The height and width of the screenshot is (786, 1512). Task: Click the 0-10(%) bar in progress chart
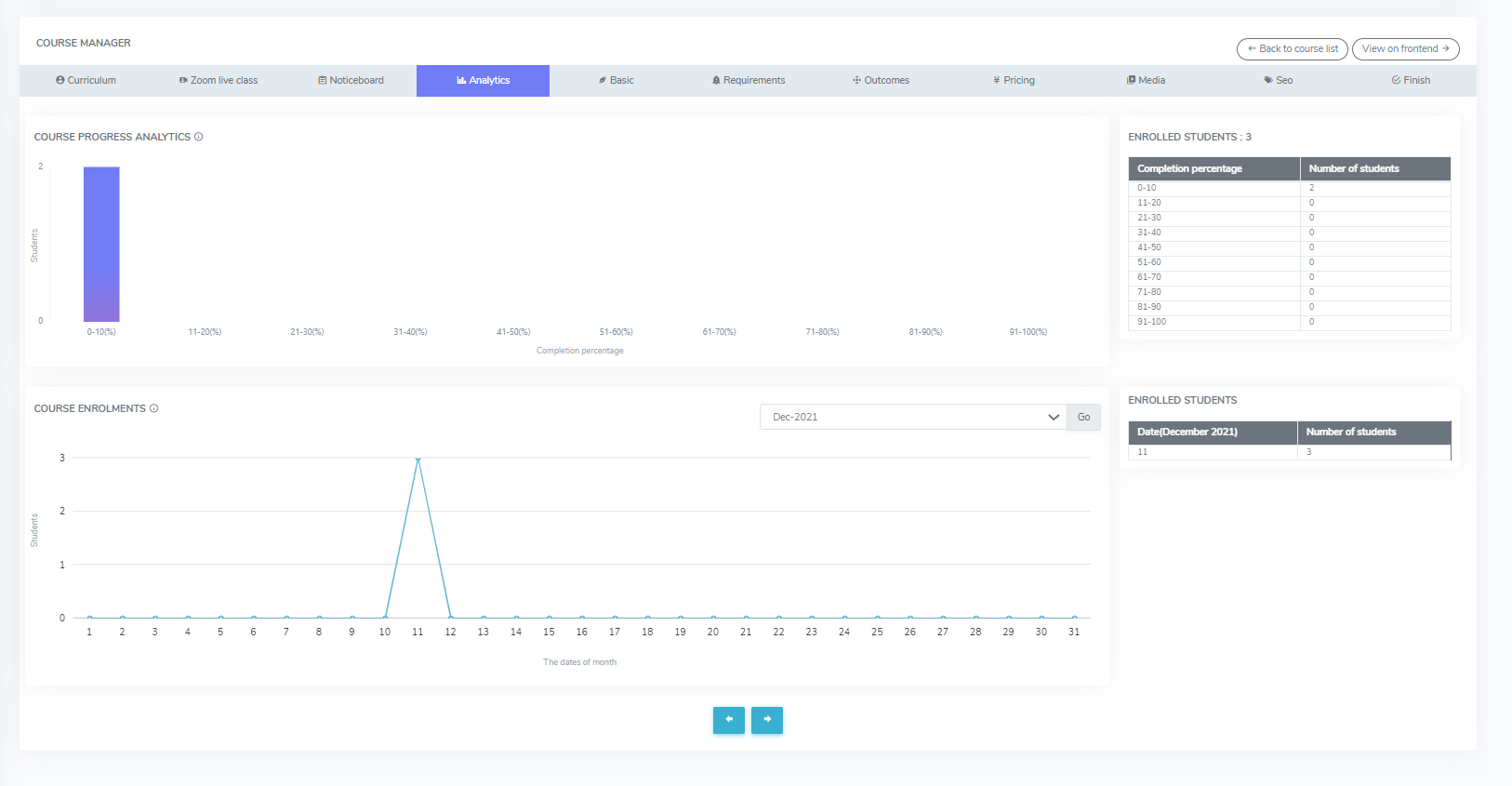point(101,244)
